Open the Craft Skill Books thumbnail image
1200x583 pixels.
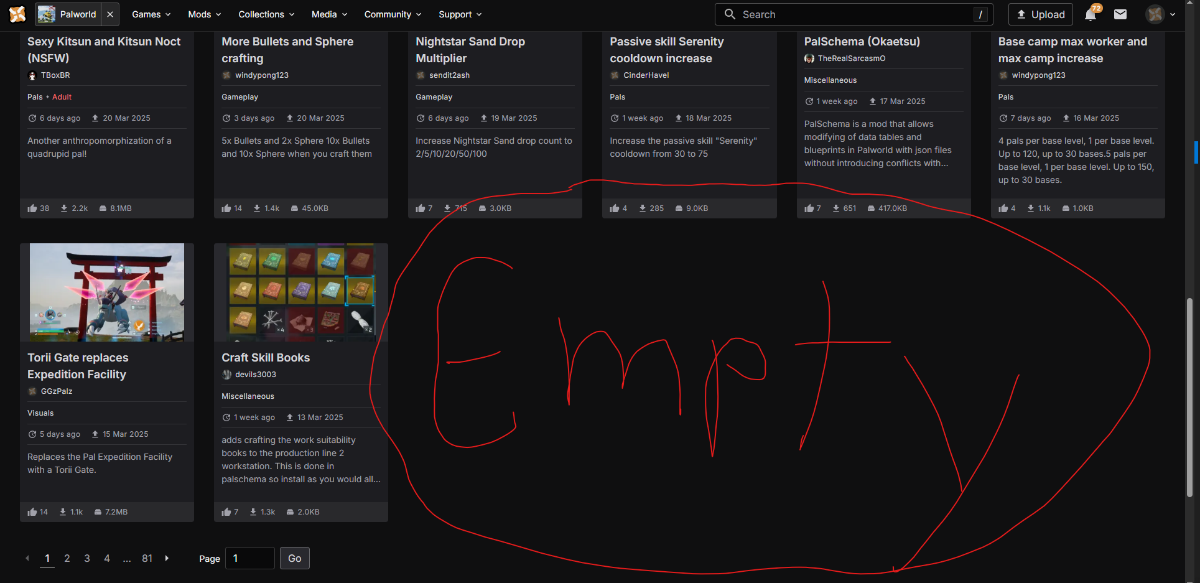tap(301, 292)
